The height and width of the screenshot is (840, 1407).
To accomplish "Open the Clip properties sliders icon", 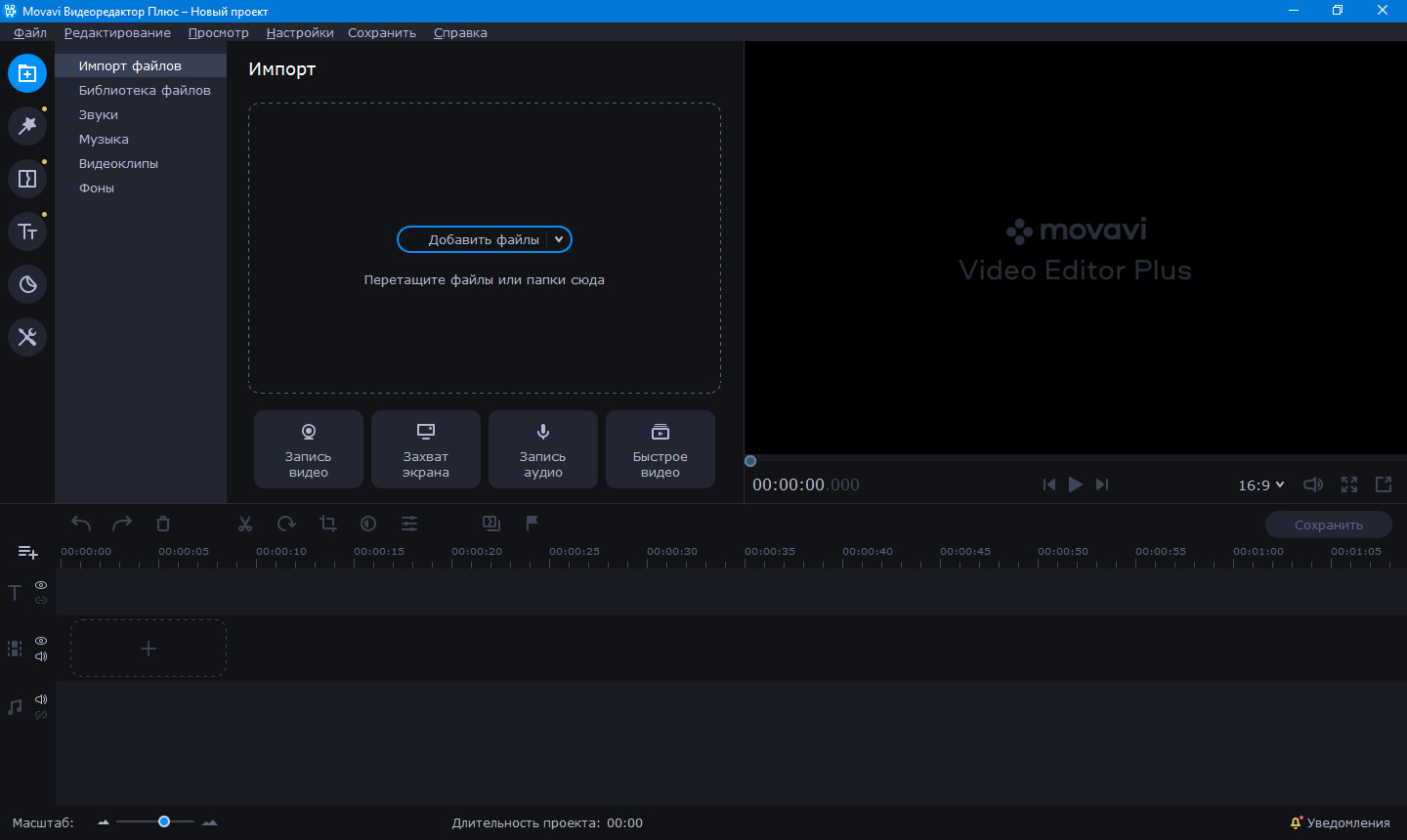I will [409, 524].
